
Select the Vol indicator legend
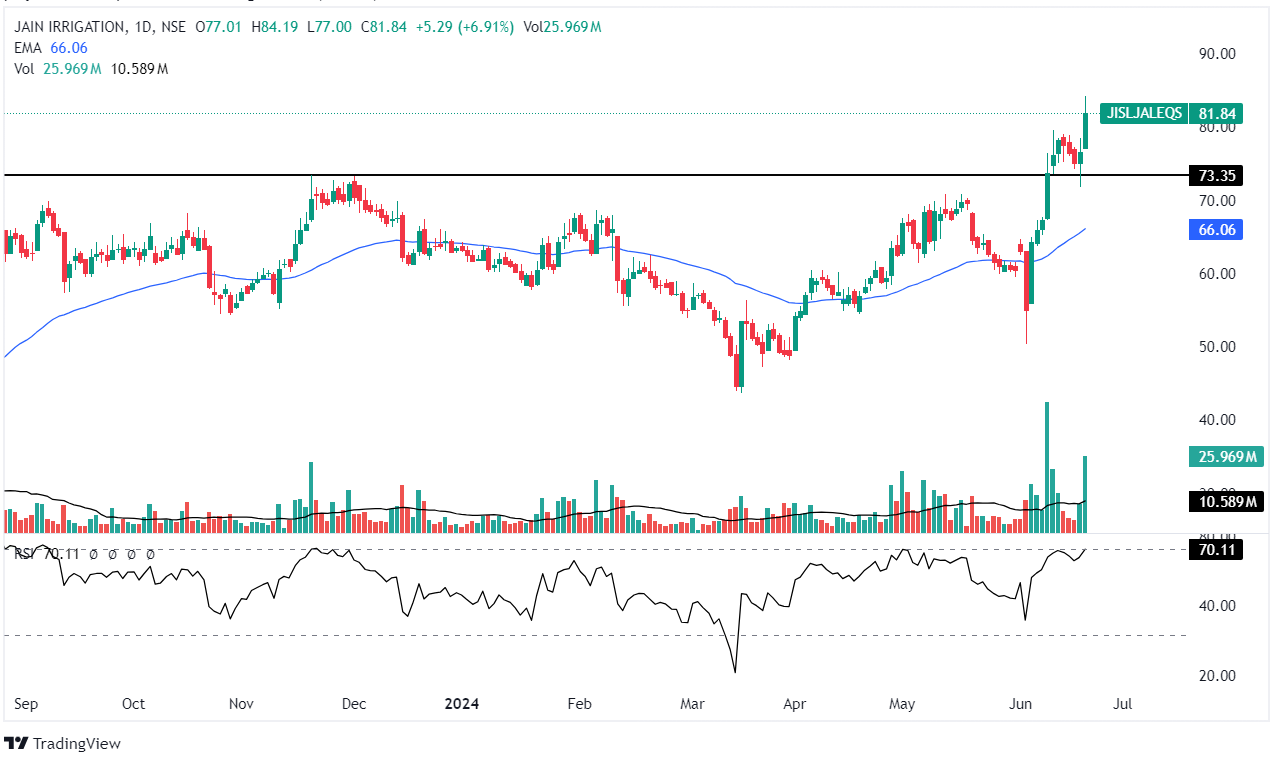pyautogui.click(x=24, y=68)
